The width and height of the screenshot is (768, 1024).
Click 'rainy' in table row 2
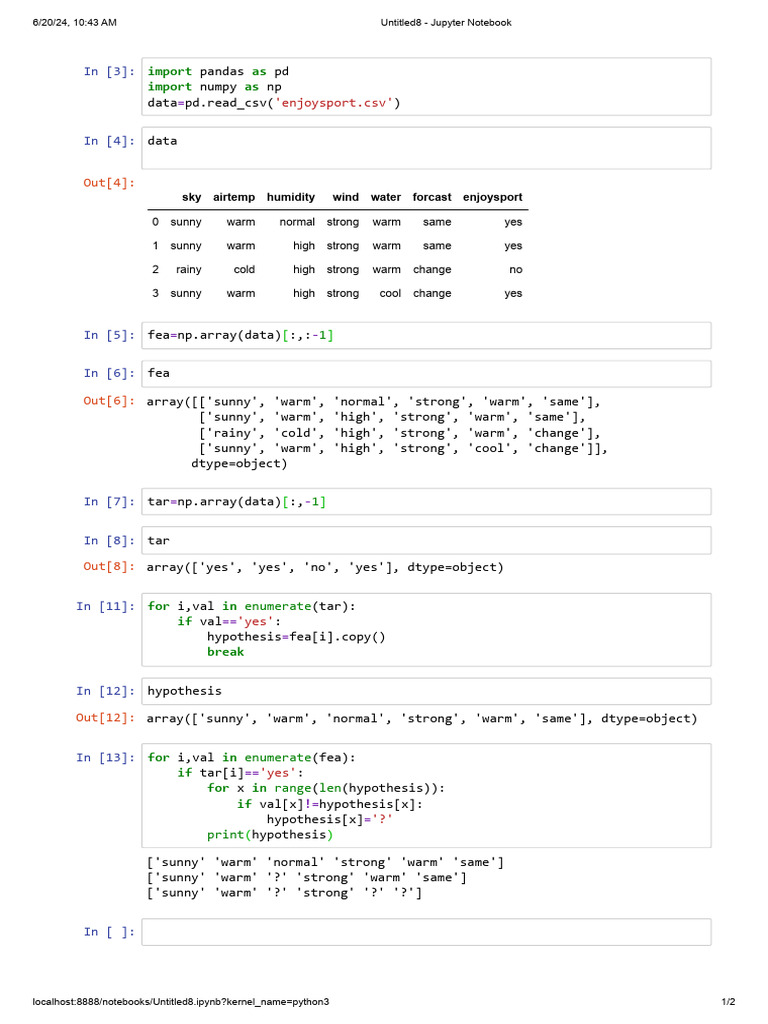tap(189, 270)
